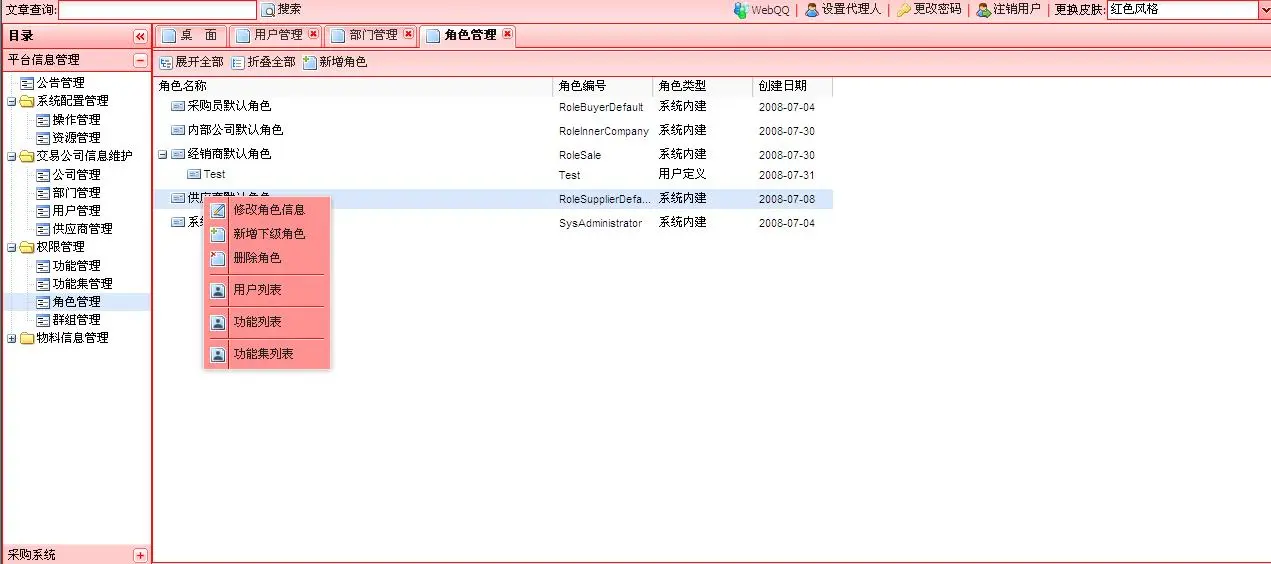Image resolution: width=1271 pixels, height=564 pixels.
Task: Open 供应商管理 in sidebar tree
Action: click(x=82, y=229)
